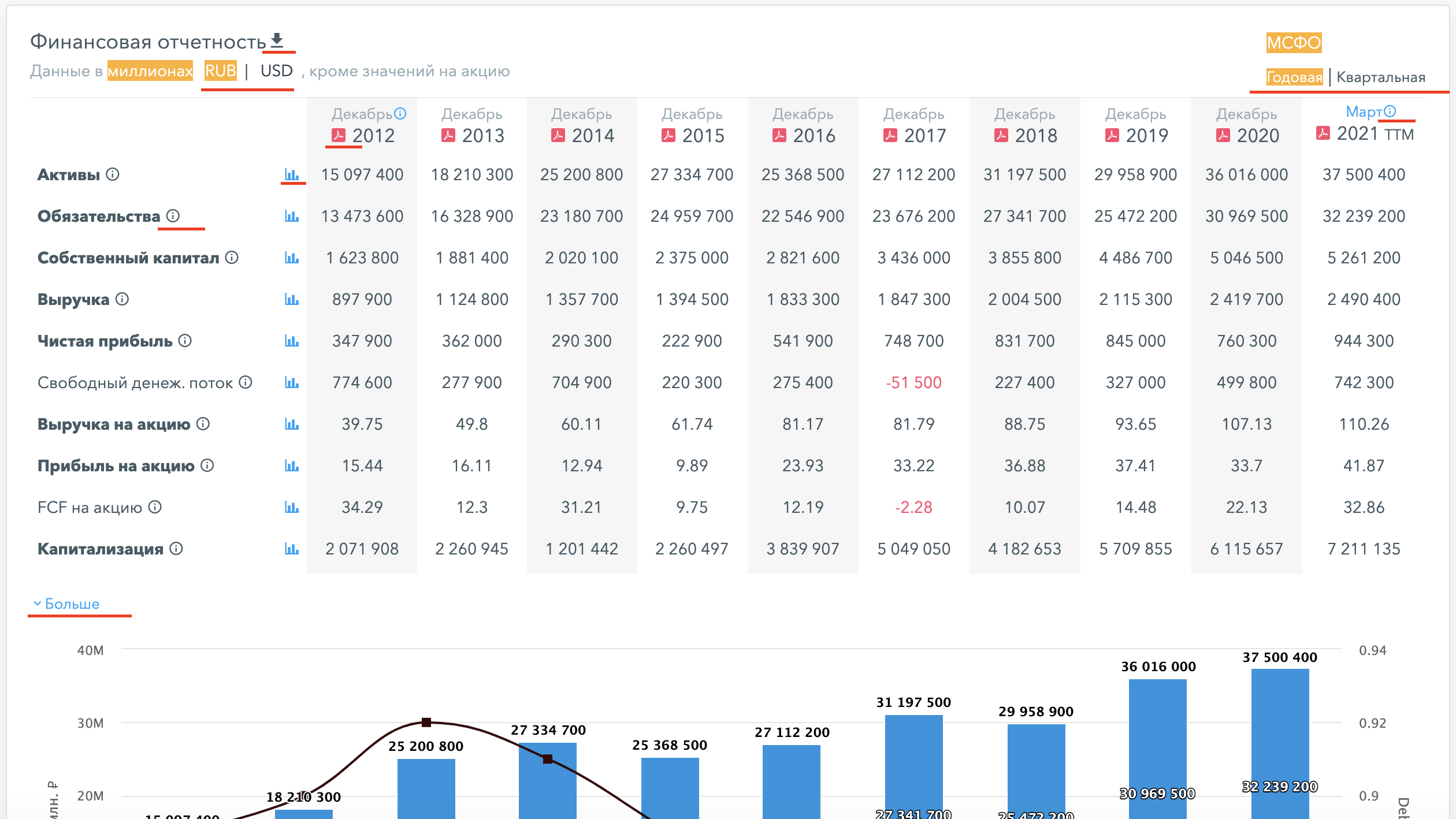Click capitalization value 7 211 135
Viewport: 1456px width, 819px height.
[x=1364, y=549]
